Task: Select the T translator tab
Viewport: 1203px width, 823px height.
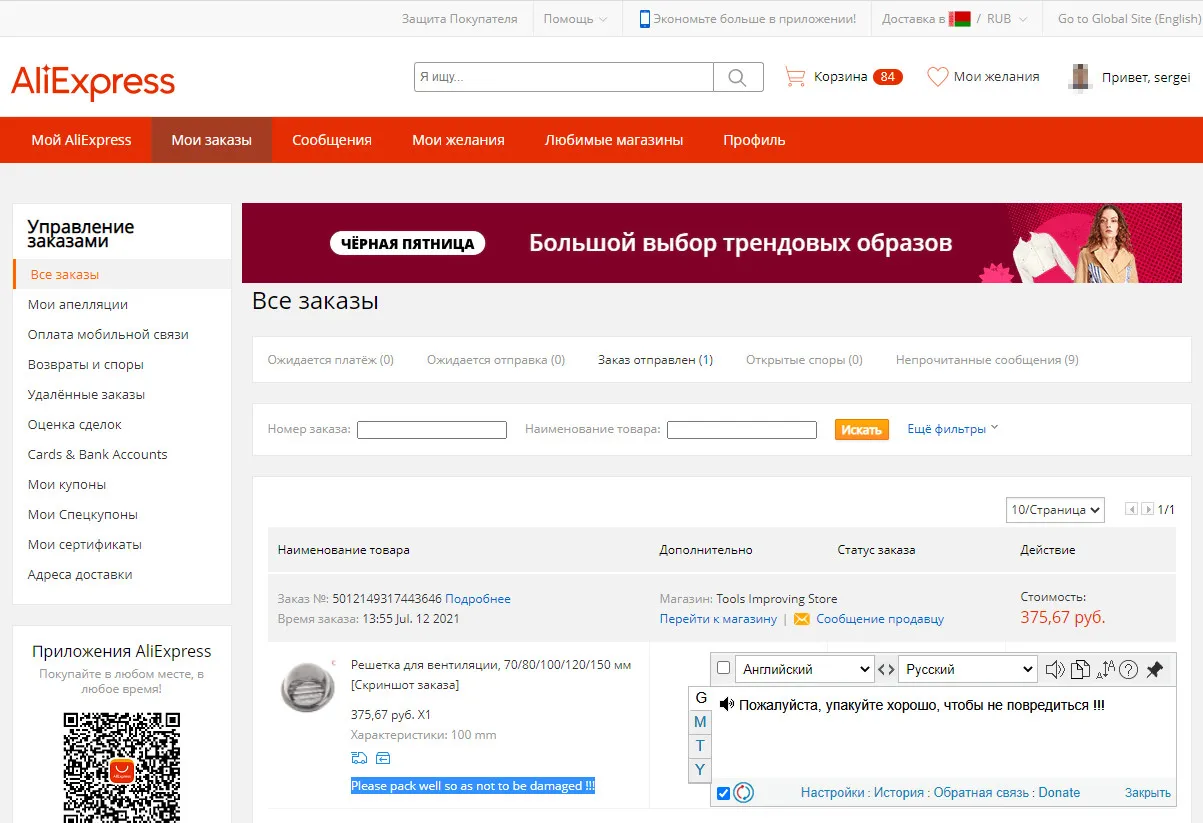Action: coord(701,746)
